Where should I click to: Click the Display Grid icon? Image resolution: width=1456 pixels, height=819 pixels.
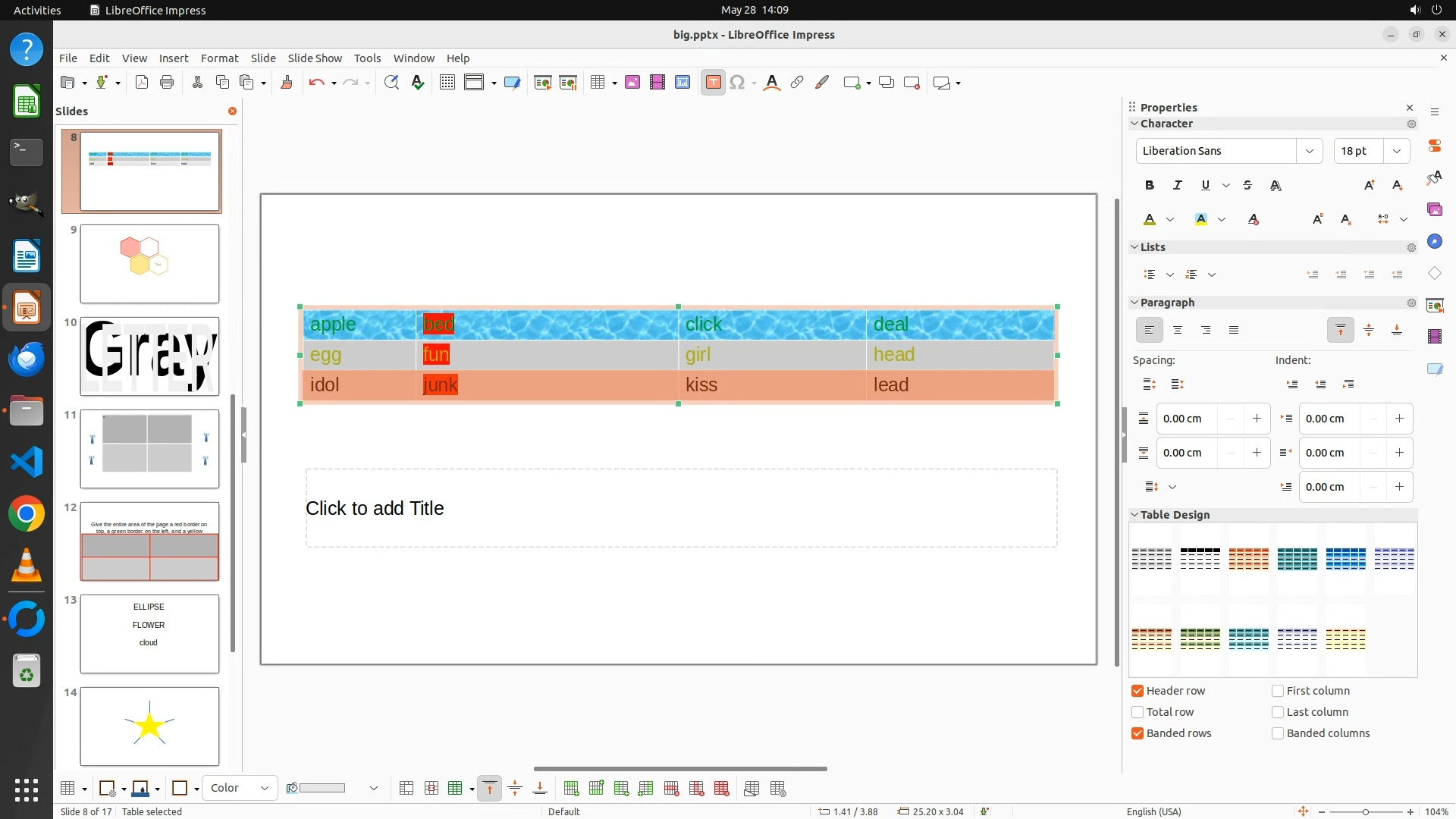[447, 83]
